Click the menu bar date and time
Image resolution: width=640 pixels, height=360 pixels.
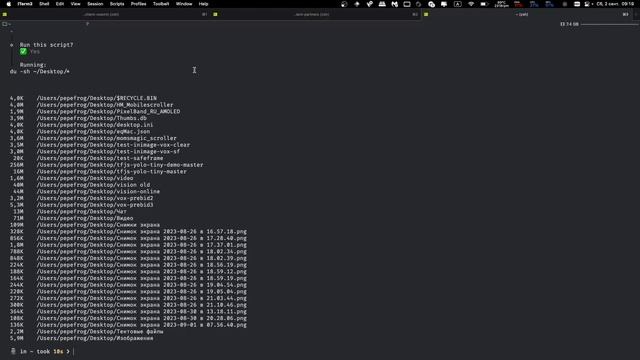pyautogui.click(x=616, y=4)
